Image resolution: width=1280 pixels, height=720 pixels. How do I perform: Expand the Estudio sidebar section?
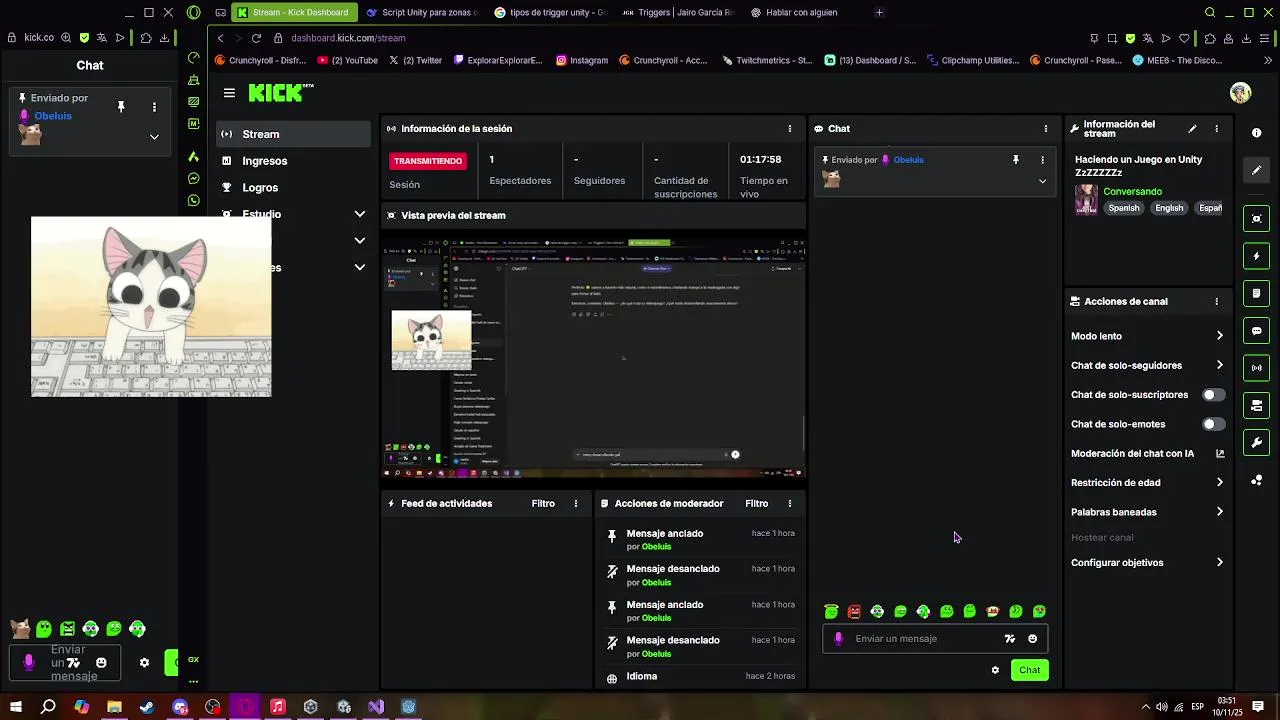(360, 214)
